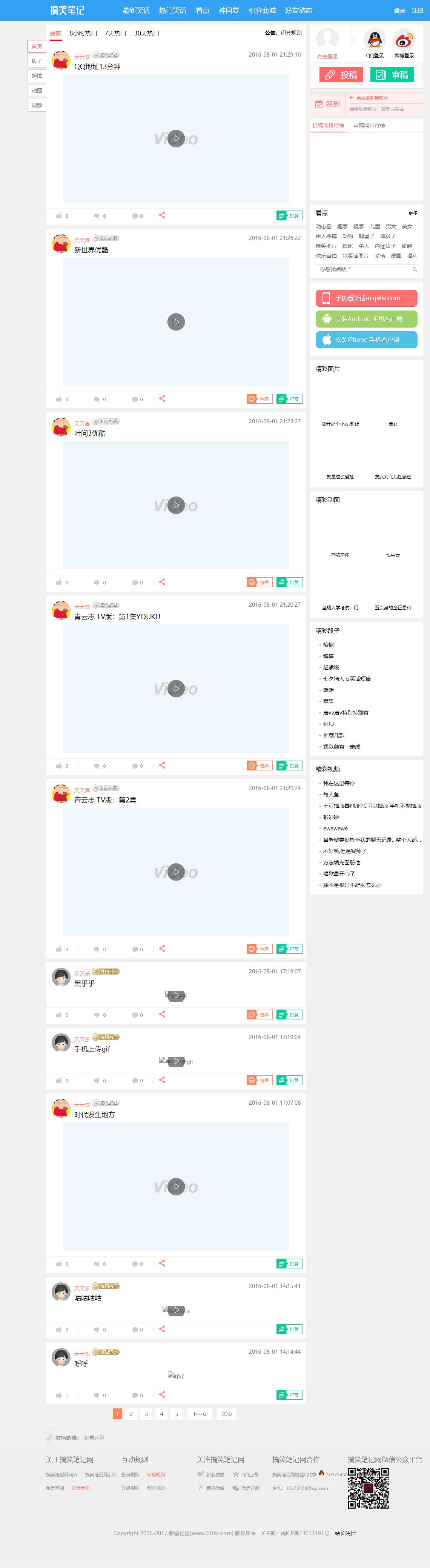Open comments on the 叶问3优酷 post

click(x=135, y=583)
